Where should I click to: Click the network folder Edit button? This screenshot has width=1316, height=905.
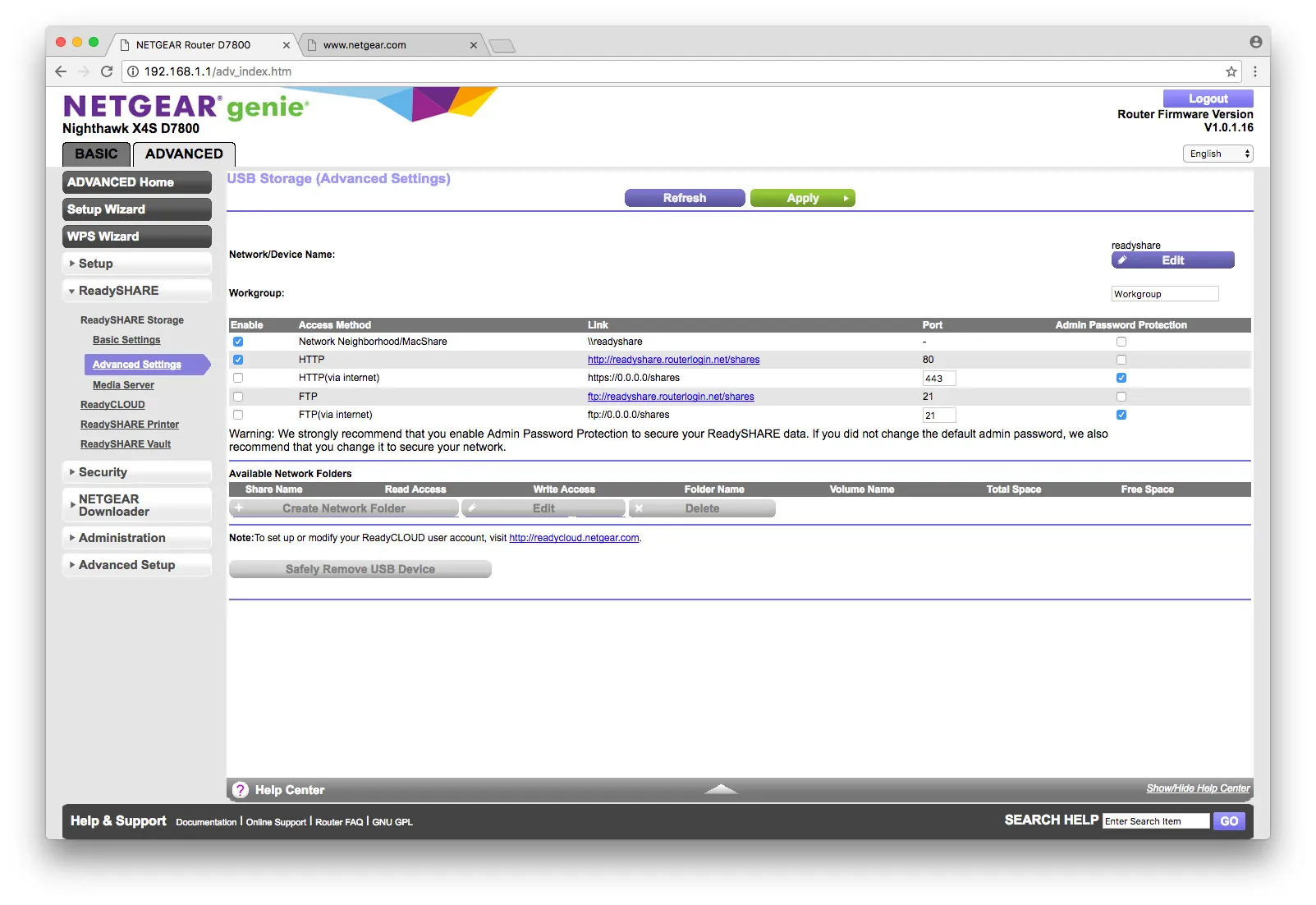point(543,508)
